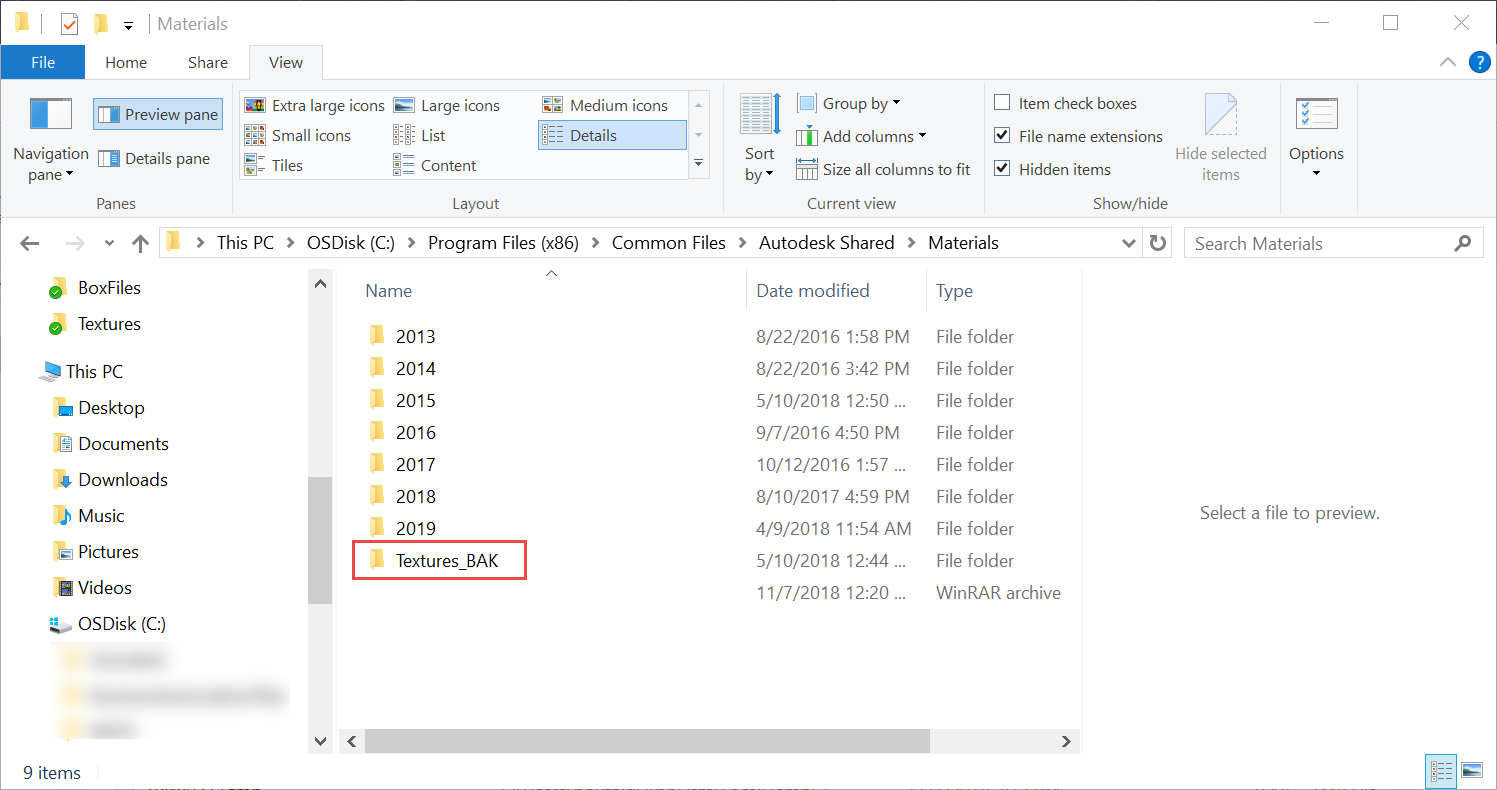Select BoxFiles in navigation pane
The width and height of the screenshot is (1497, 790).
[109, 288]
